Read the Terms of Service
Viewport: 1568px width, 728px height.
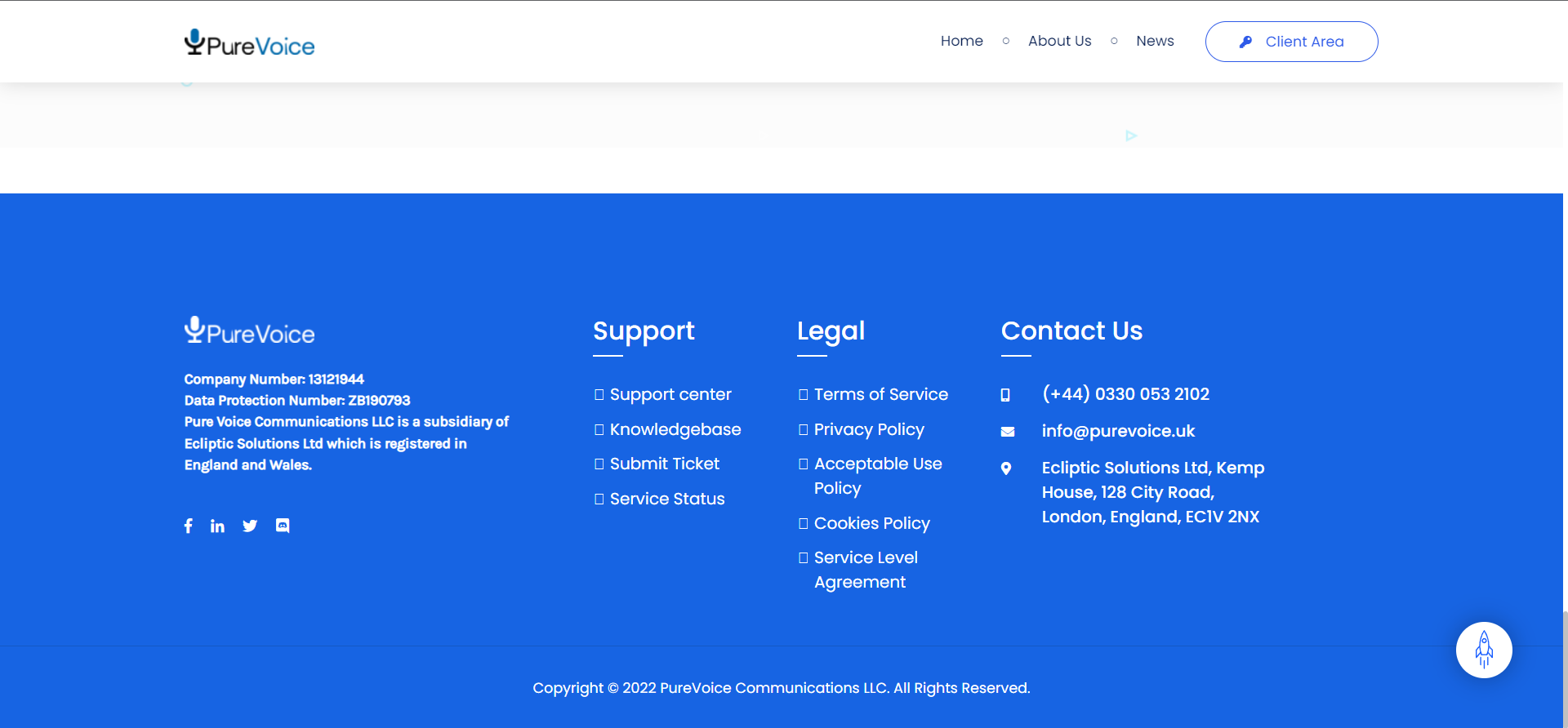(880, 395)
